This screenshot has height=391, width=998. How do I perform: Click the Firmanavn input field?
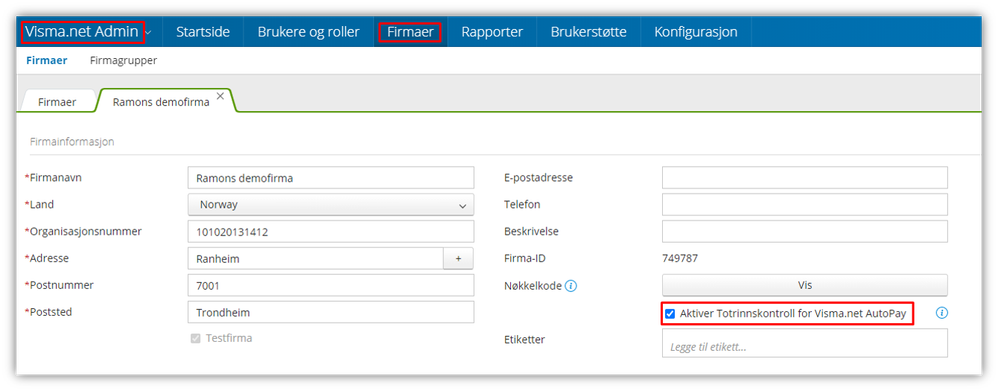[331, 178]
